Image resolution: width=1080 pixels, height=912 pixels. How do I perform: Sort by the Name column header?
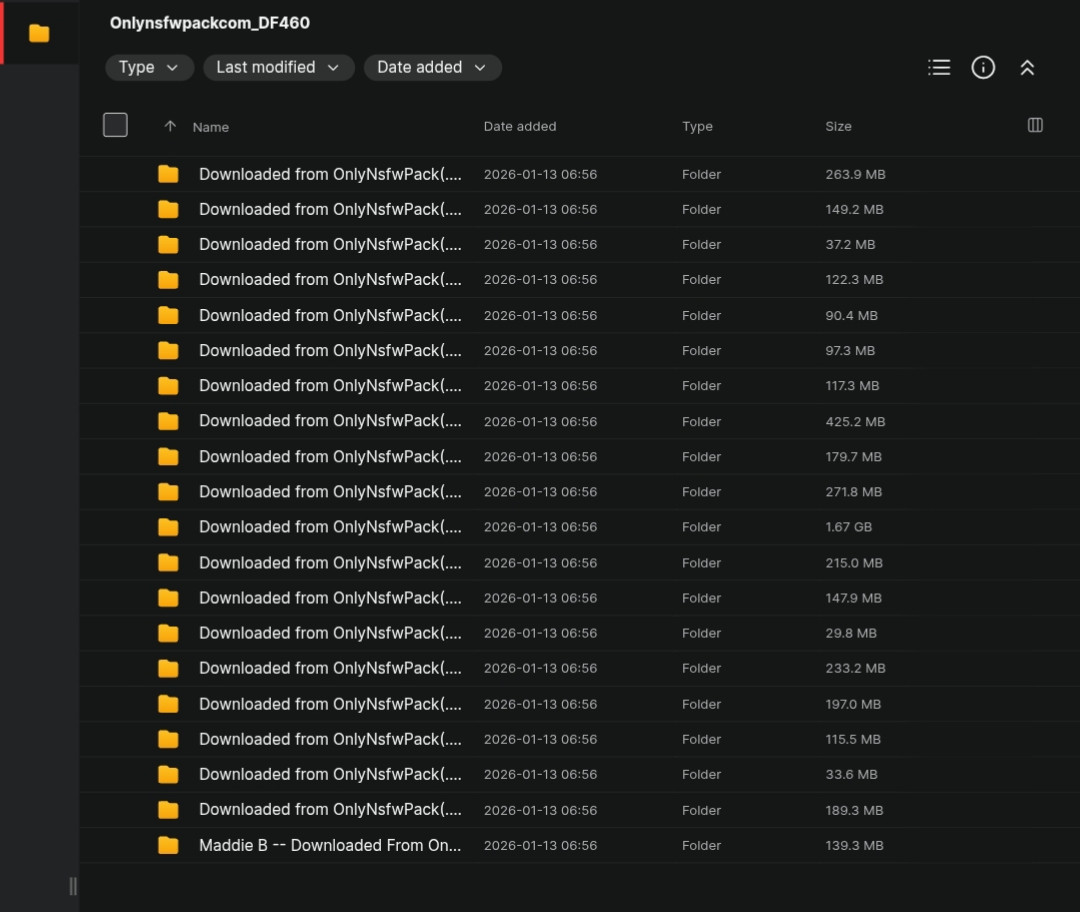(x=211, y=127)
